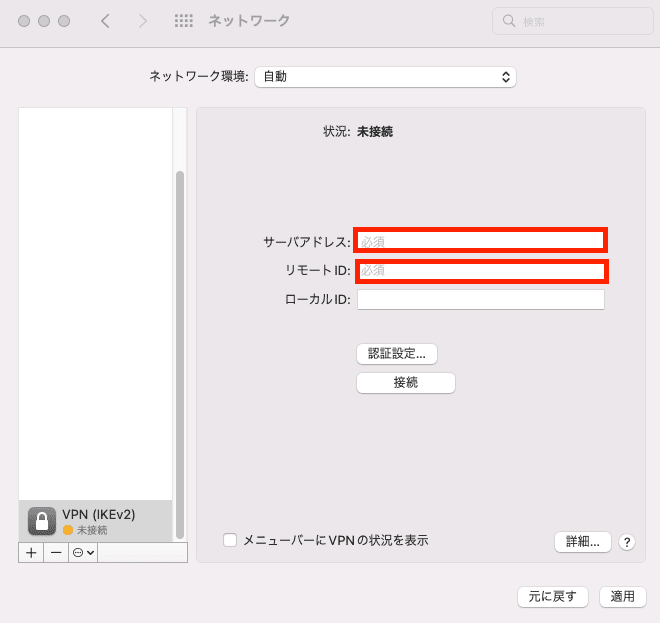Click the forward navigation arrow
Viewport: 660px width, 623px height.
click(x=143, y=21)
